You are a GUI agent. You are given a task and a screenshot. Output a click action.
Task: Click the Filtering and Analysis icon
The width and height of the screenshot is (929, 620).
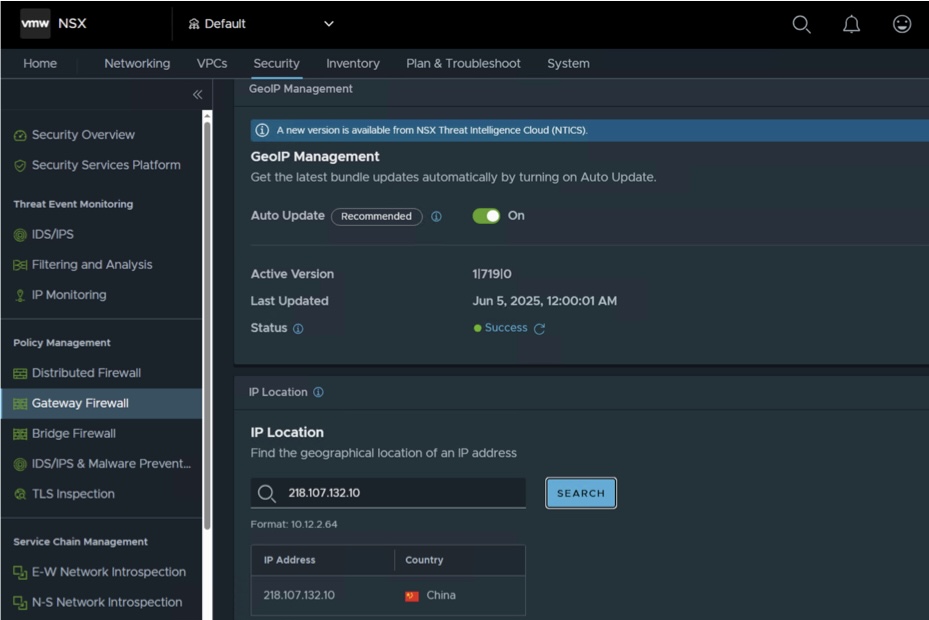(x=20, y=265)
